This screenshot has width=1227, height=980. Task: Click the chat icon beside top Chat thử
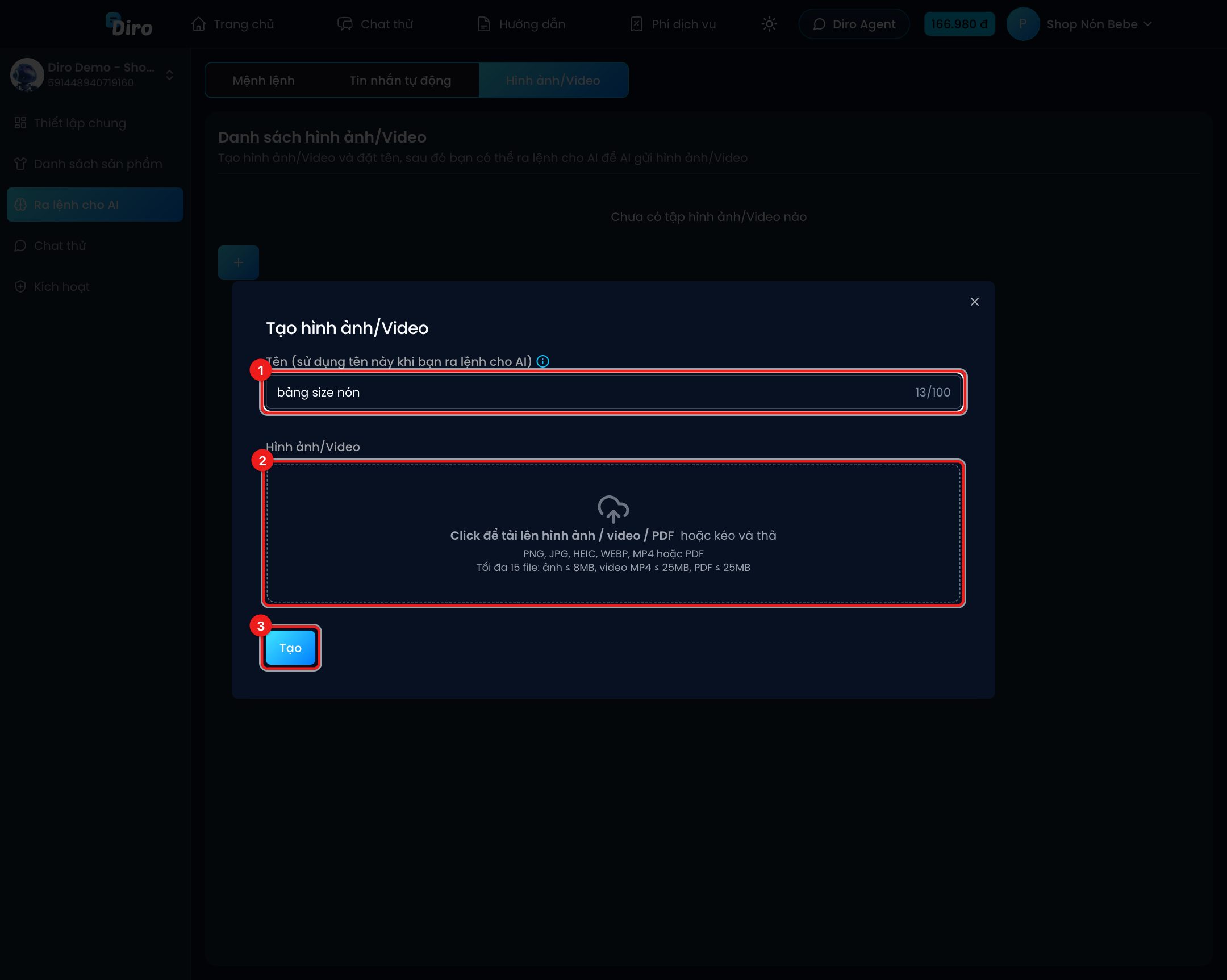coord(345,24)
